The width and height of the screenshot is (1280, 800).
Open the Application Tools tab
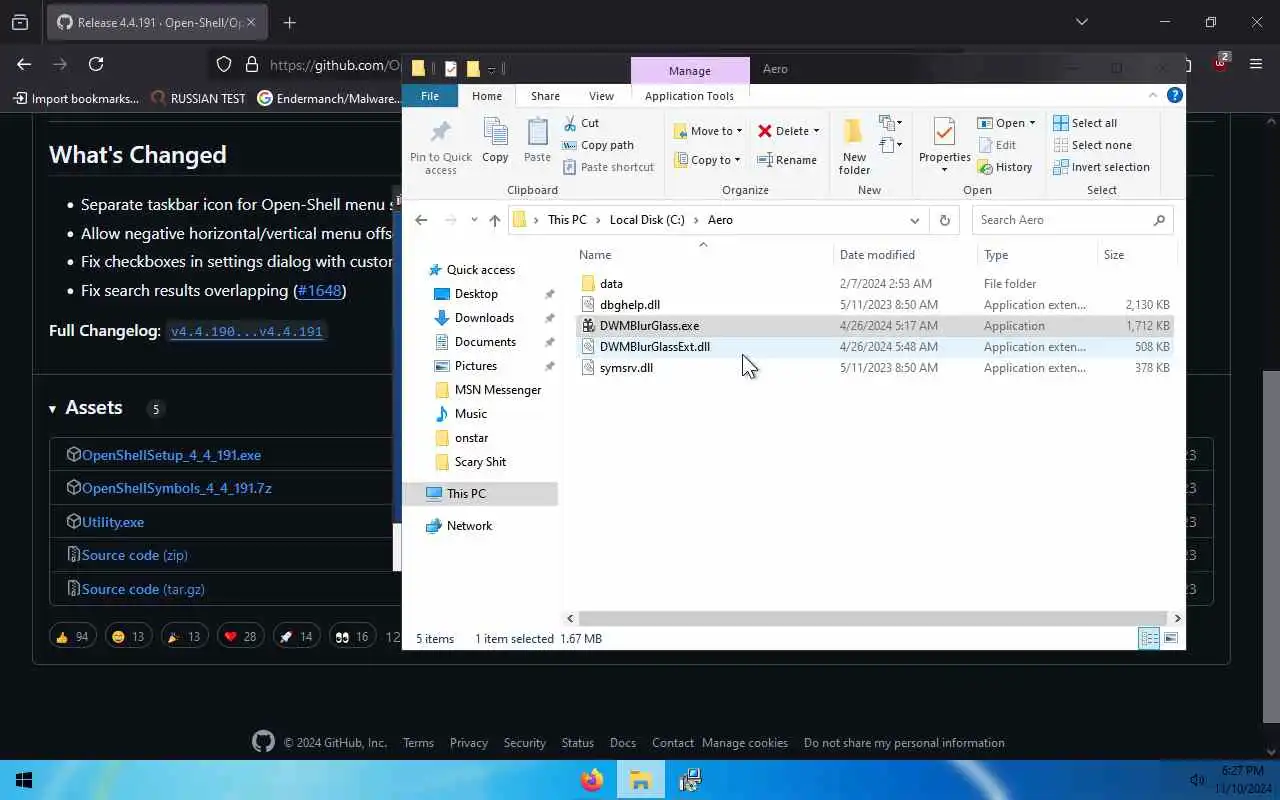689,96
